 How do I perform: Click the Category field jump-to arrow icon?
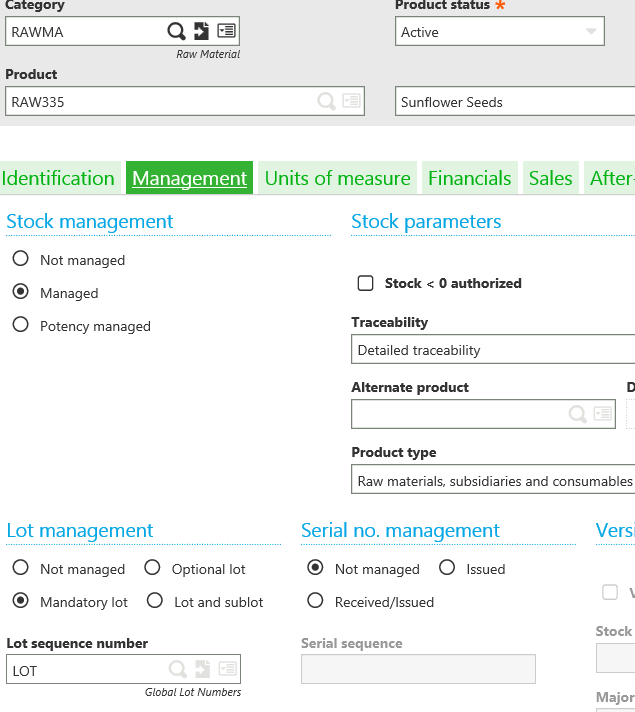click(x=201, y=31)
